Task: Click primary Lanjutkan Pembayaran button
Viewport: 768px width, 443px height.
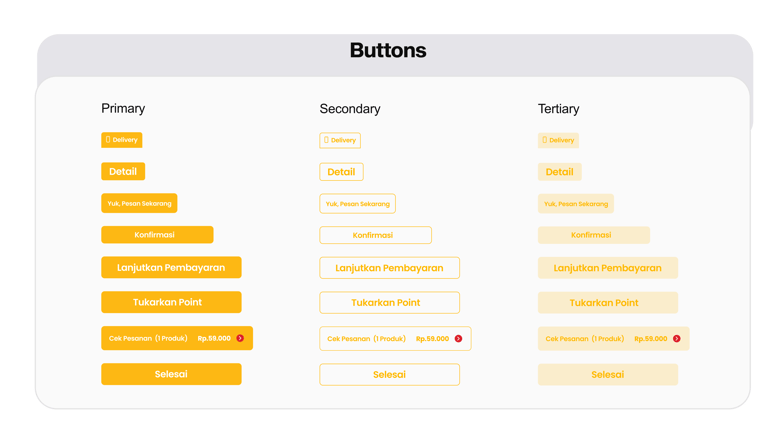Action: click(171, 268)
